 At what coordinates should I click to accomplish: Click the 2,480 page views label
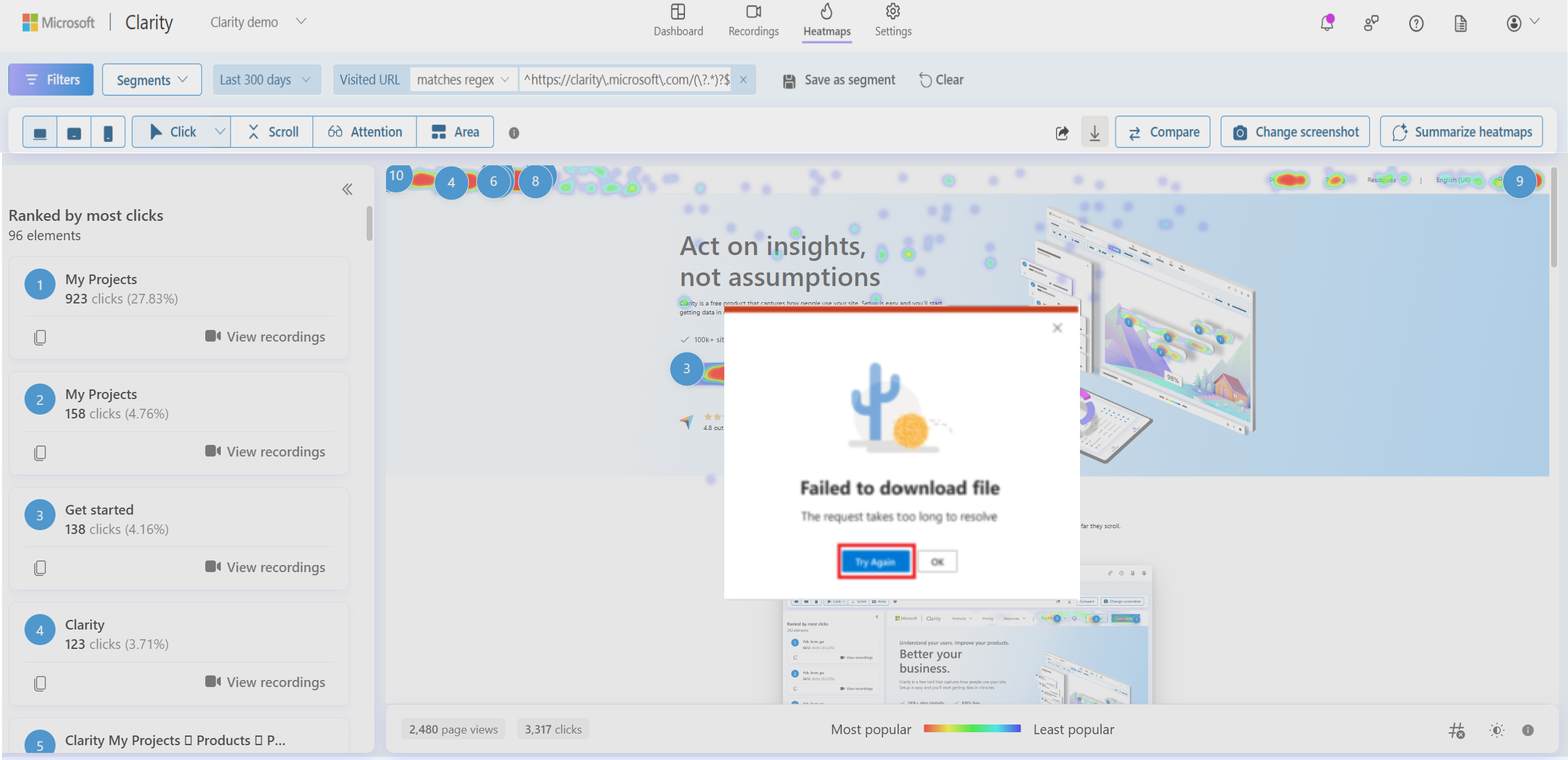coord(453,729)
